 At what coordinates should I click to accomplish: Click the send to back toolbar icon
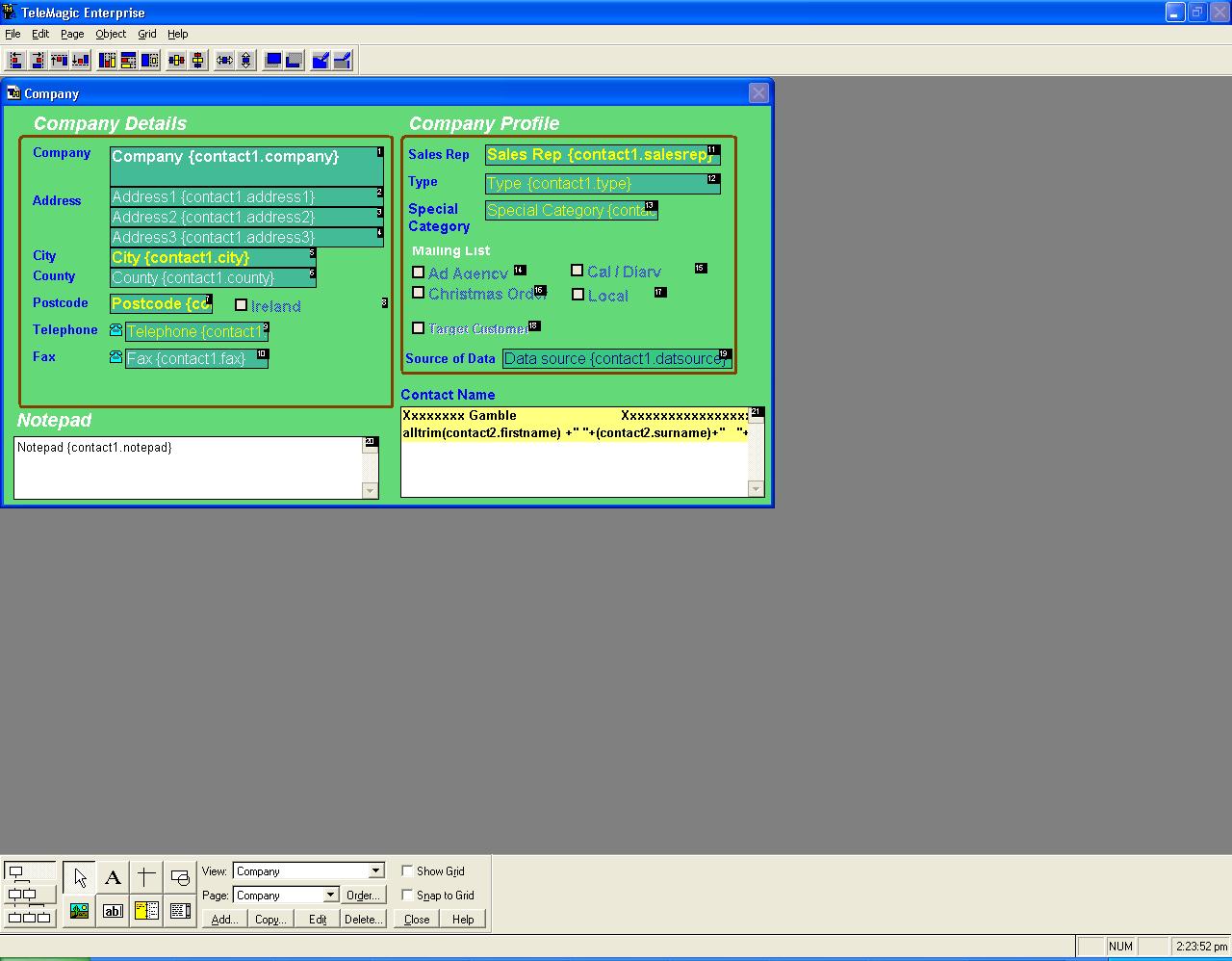point(295,61)
